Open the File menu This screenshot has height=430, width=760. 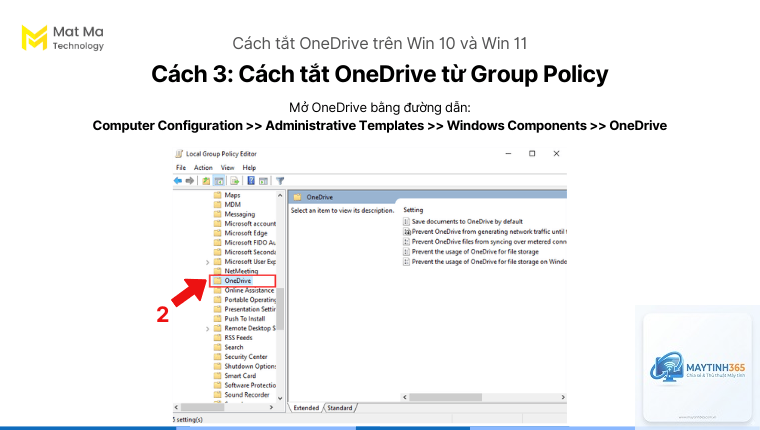click(181, 168)
